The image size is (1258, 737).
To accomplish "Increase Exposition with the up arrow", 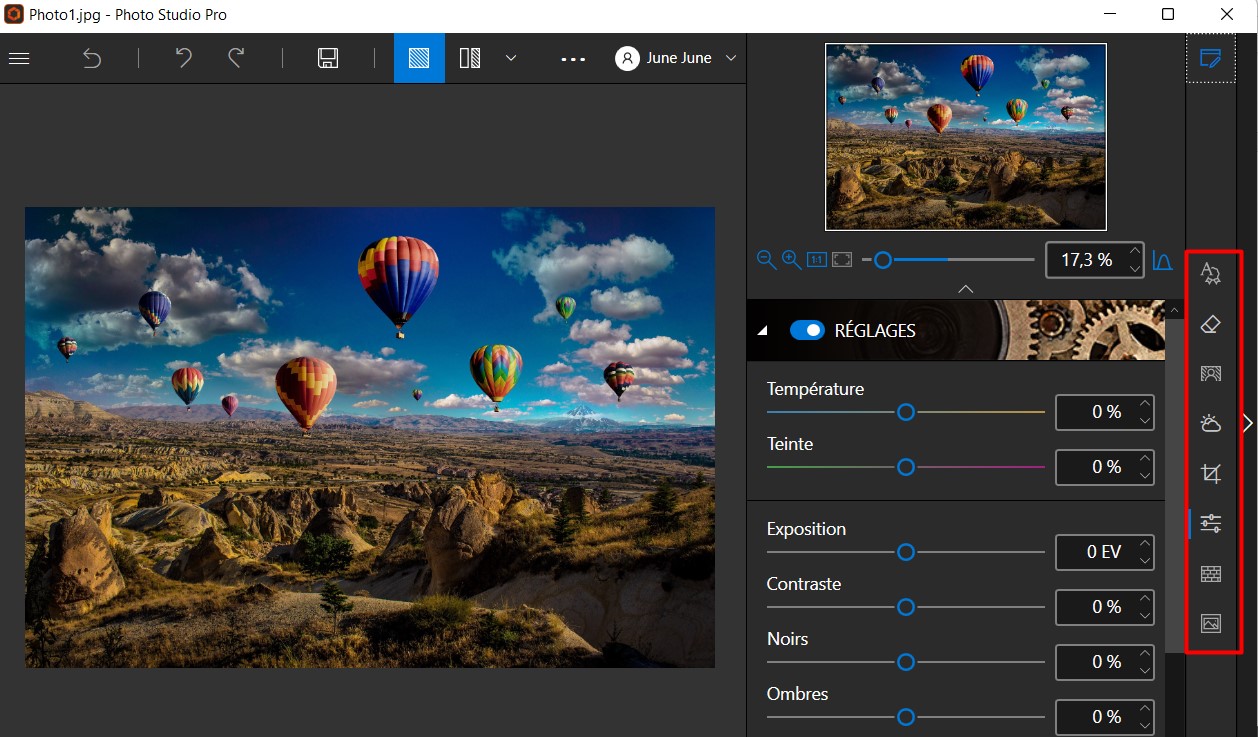I will coord(1144,543).
